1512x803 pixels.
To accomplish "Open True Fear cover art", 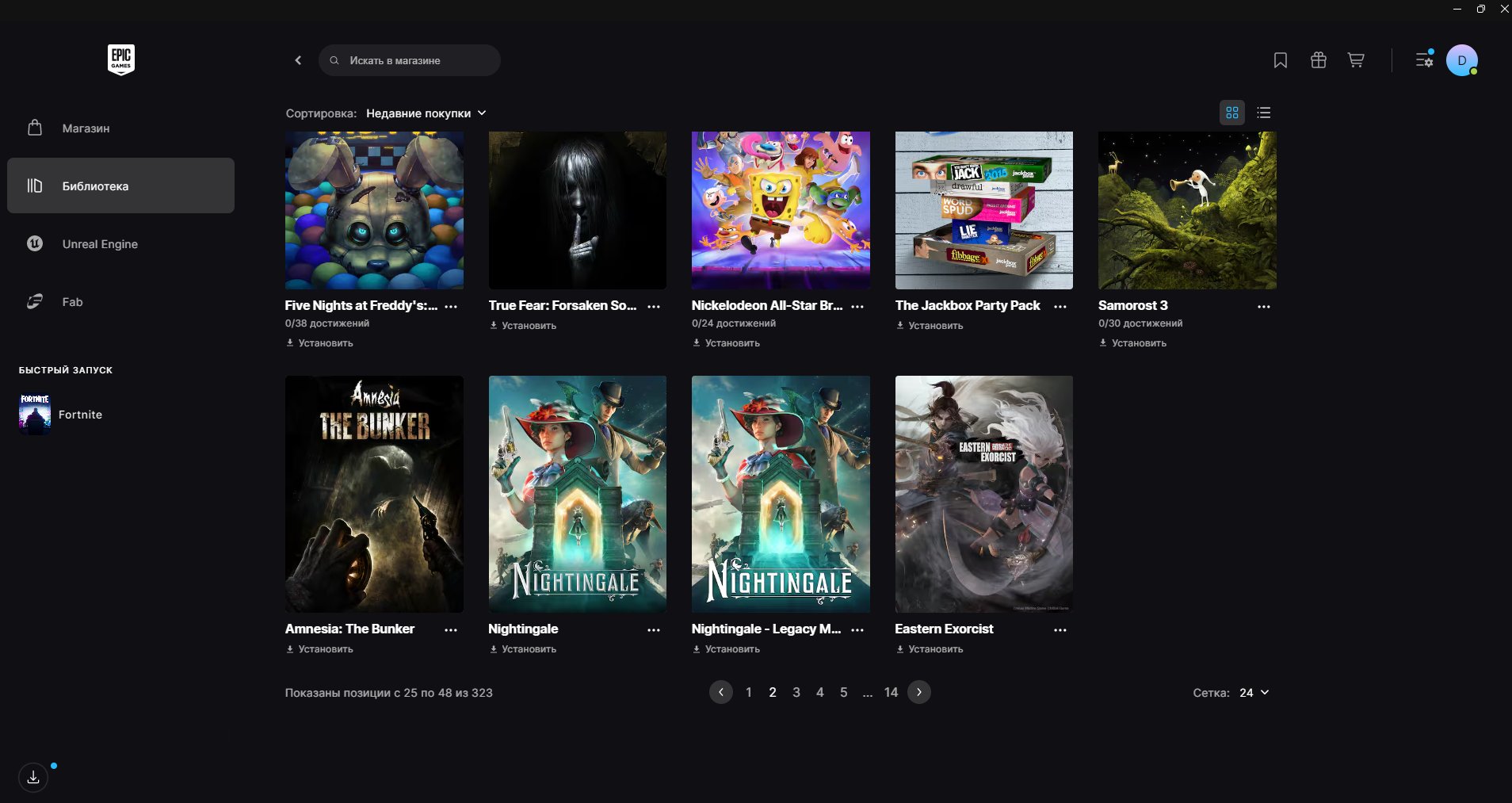I will pos(578,210).
